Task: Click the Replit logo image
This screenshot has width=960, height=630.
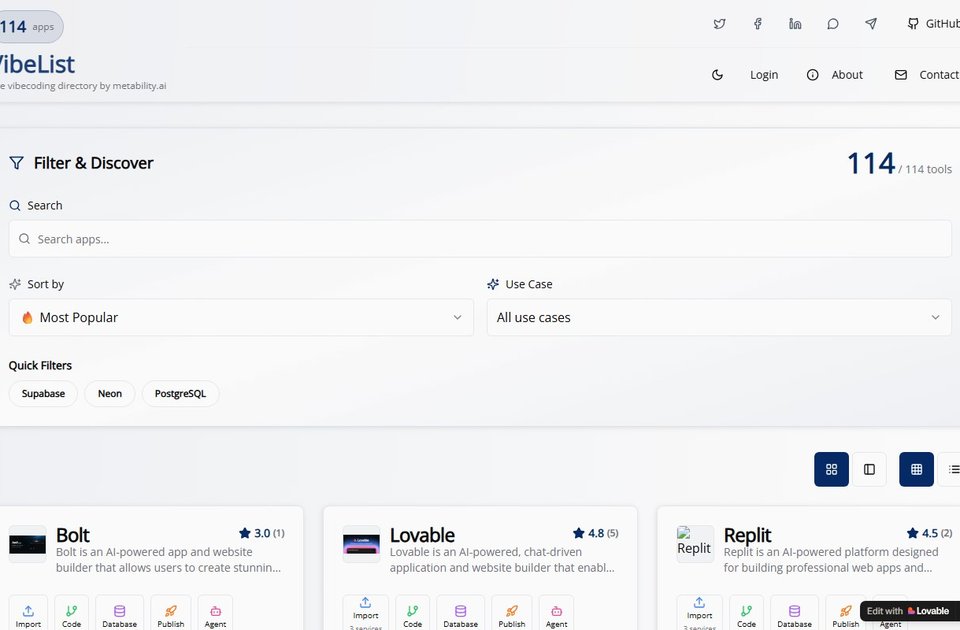Action: pos(695,544)
